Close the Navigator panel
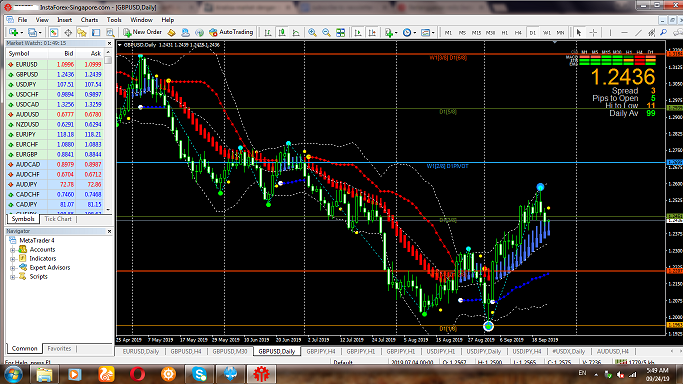Viewport: 683px width, 384px height. 109,231
